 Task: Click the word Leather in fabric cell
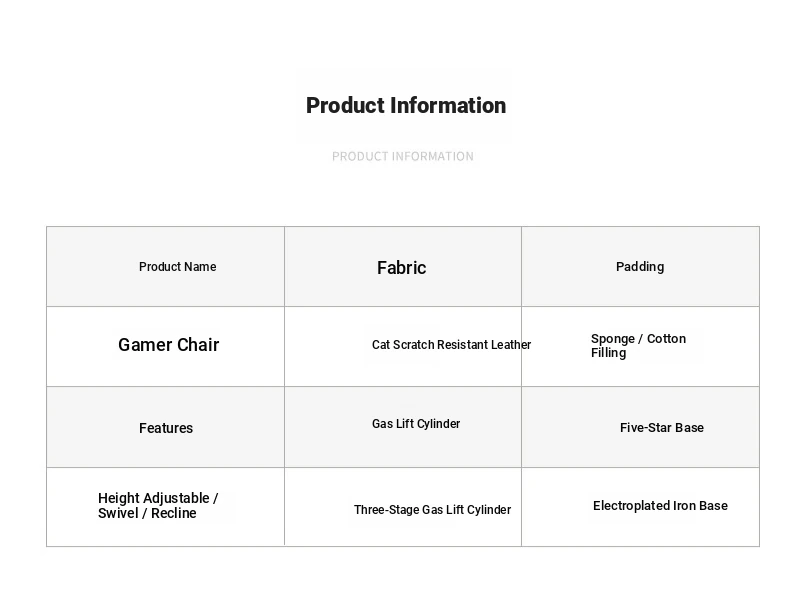click(x=511, y=345)
